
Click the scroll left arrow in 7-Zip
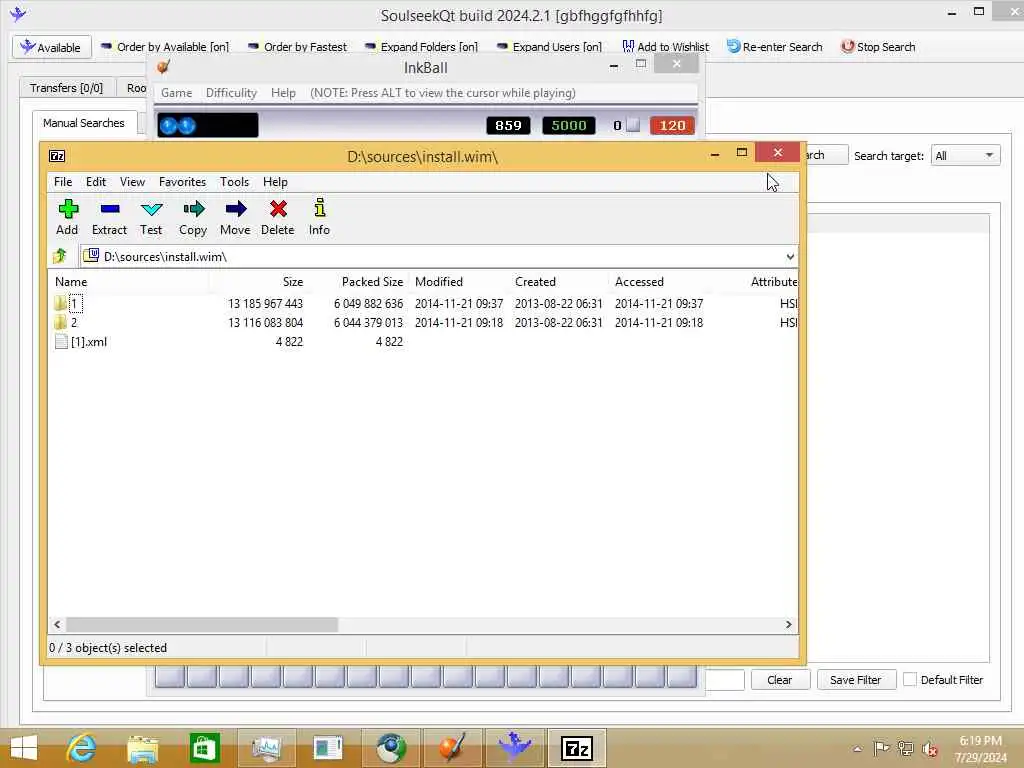click(x=57, y=624)
